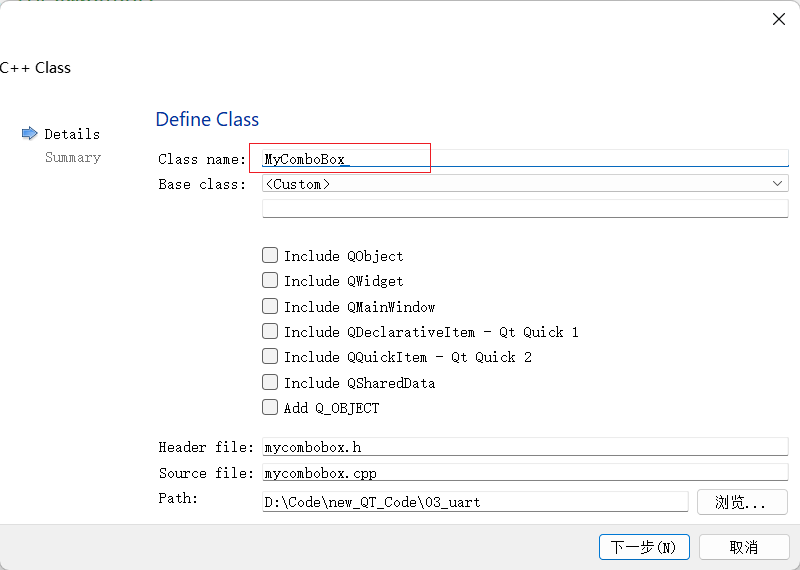Click the Define Class heading
Screen dimensions: 800x570
point(207,119)
